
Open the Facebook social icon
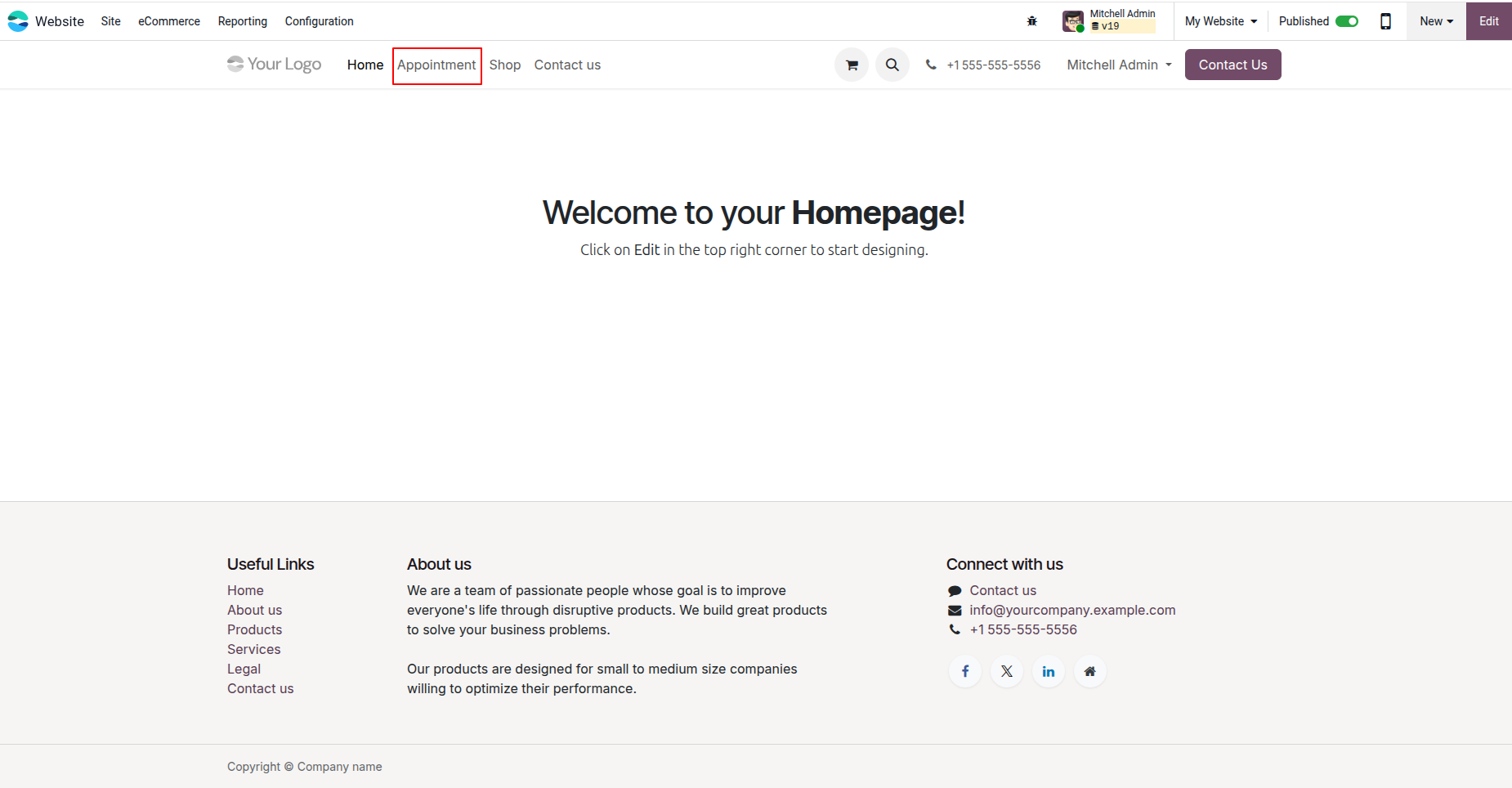pos(965,671)
